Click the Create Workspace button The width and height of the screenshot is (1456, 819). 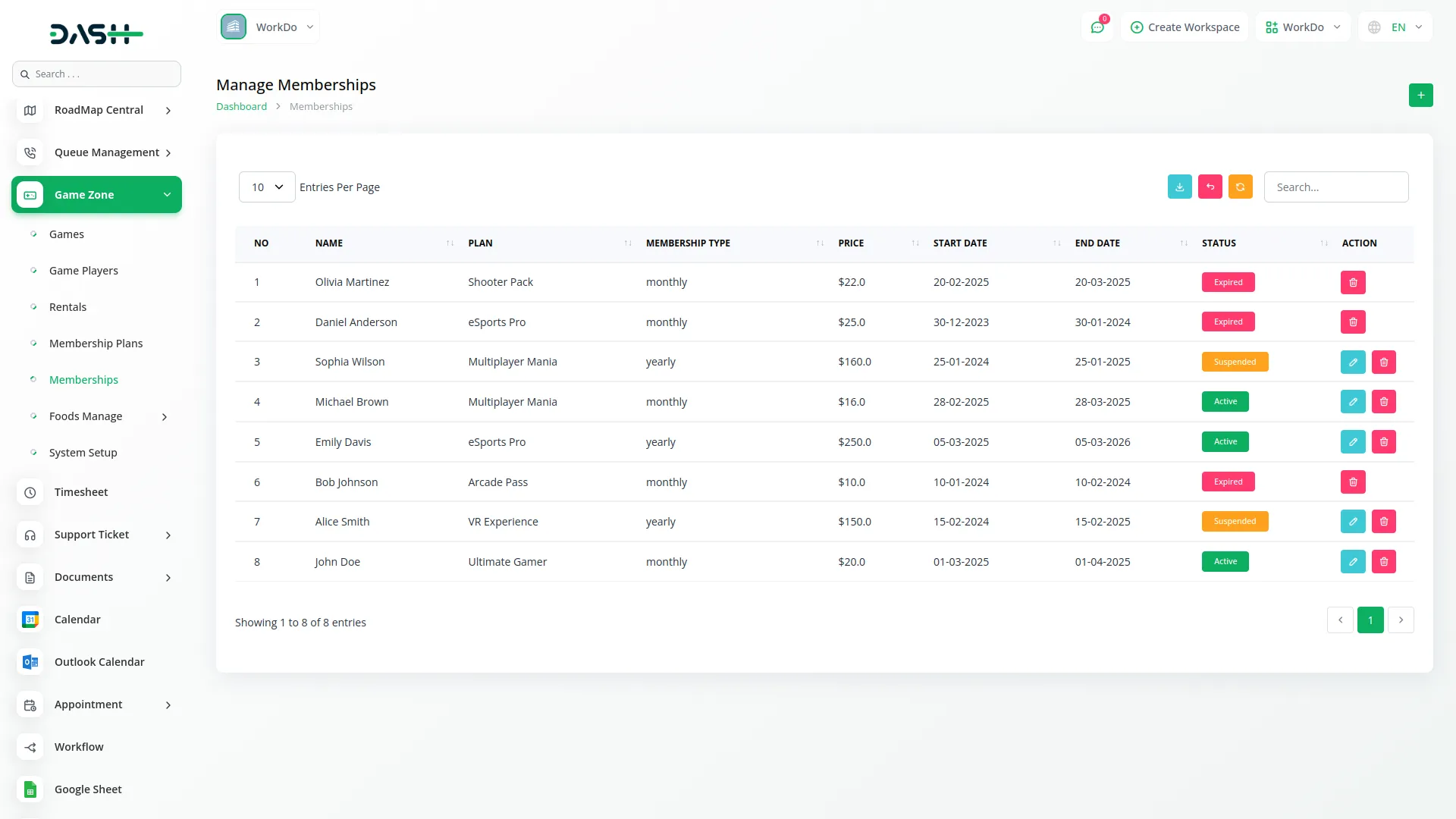[x=1185, y=27]
